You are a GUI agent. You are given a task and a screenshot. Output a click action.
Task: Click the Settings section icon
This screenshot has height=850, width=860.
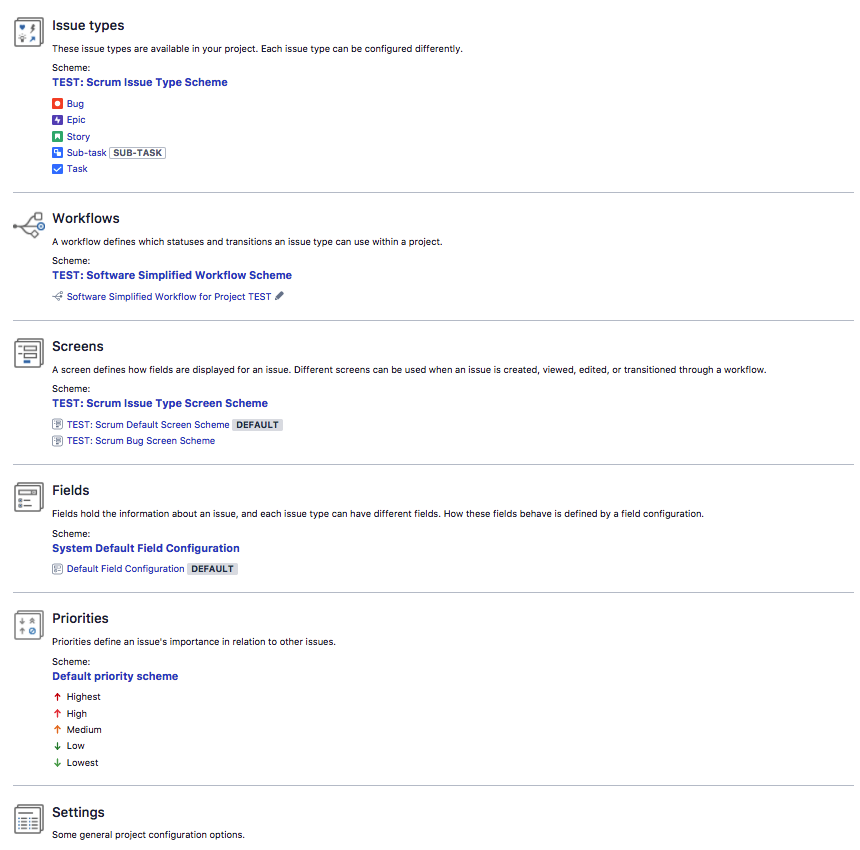29,819
